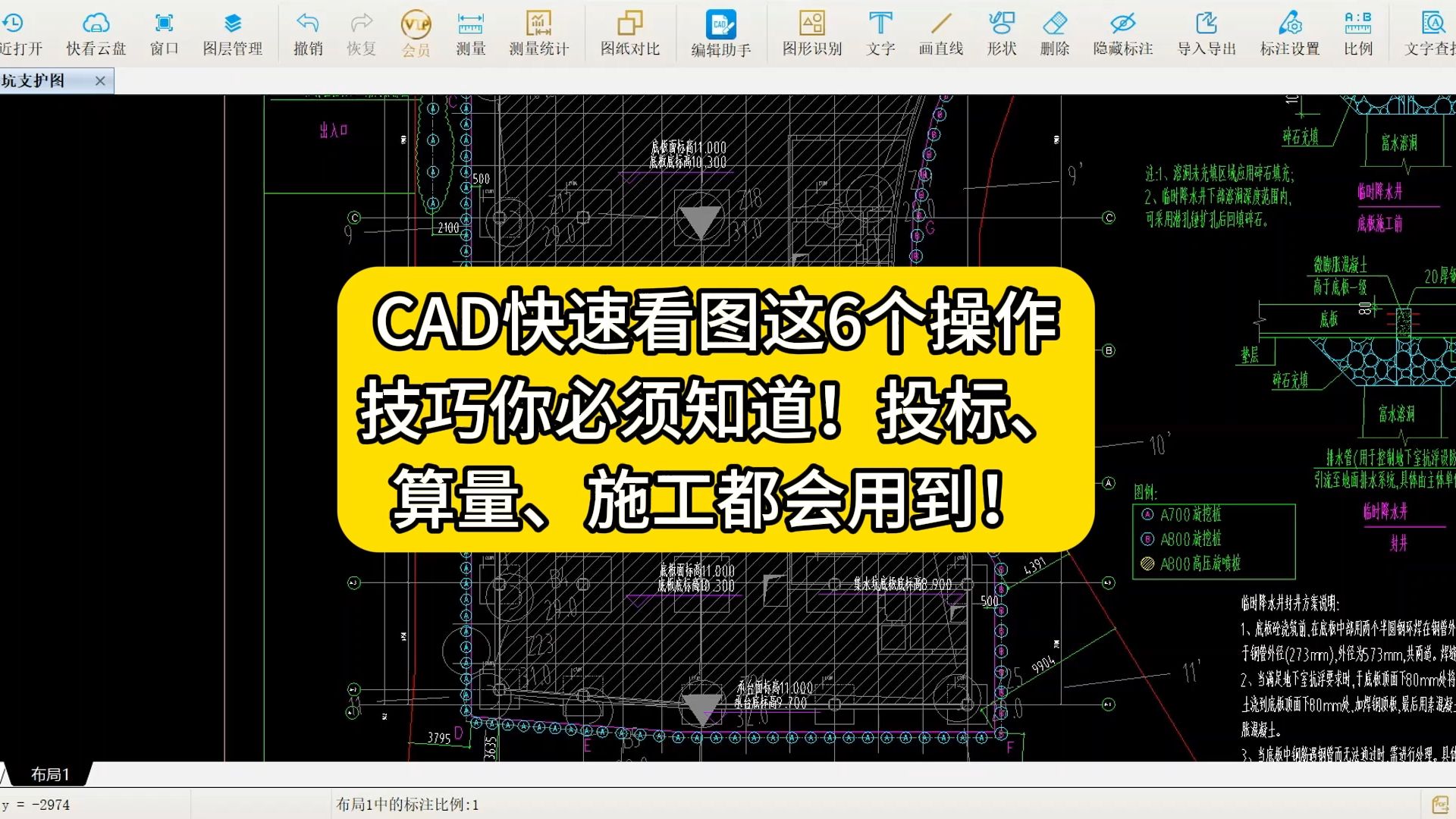Viewport: 1456px width, 819px height.
Task: Adjust drawing scale via 比例
Action: 1357,32
